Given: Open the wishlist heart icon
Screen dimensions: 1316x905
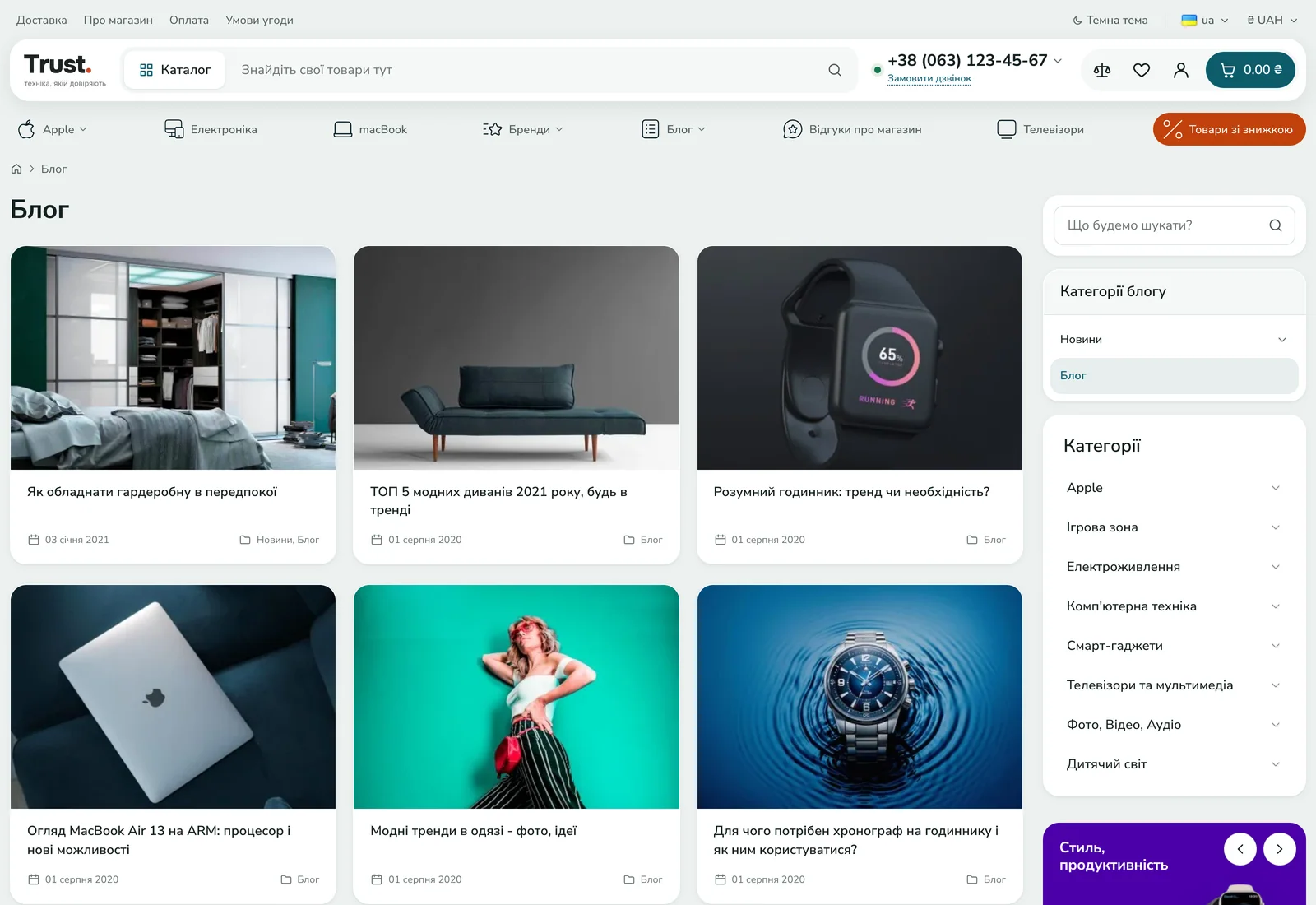Looking at the screenshot, I should click(x=1142, y=70).
